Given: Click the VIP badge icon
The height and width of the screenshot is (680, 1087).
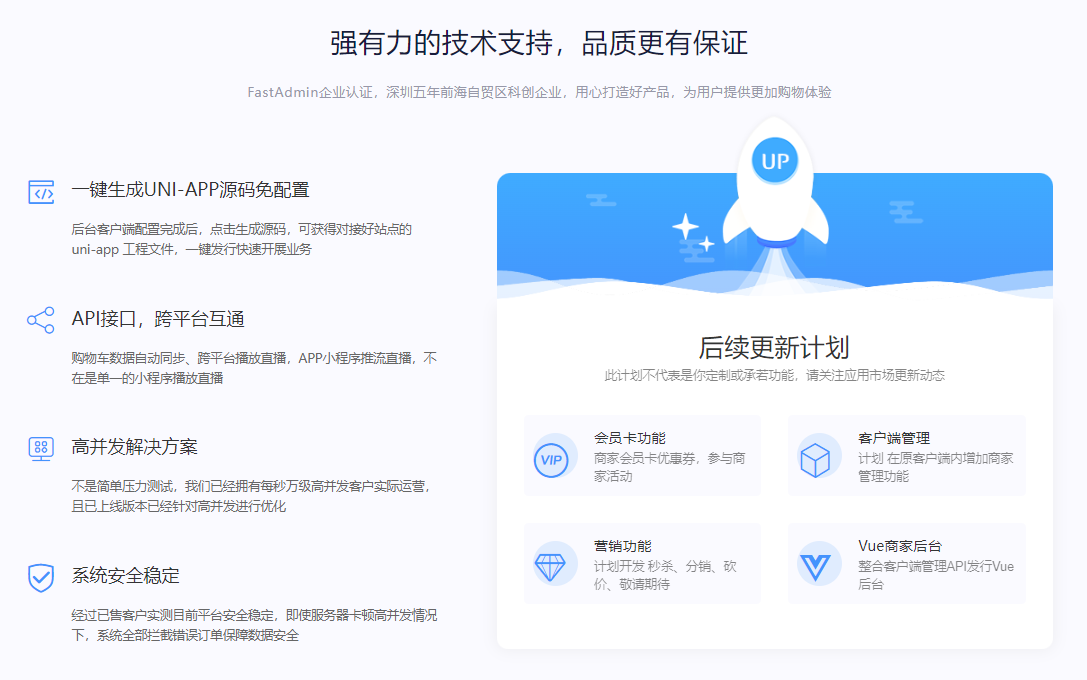Looking at the screenshot, I should click(x=550, y=459).
